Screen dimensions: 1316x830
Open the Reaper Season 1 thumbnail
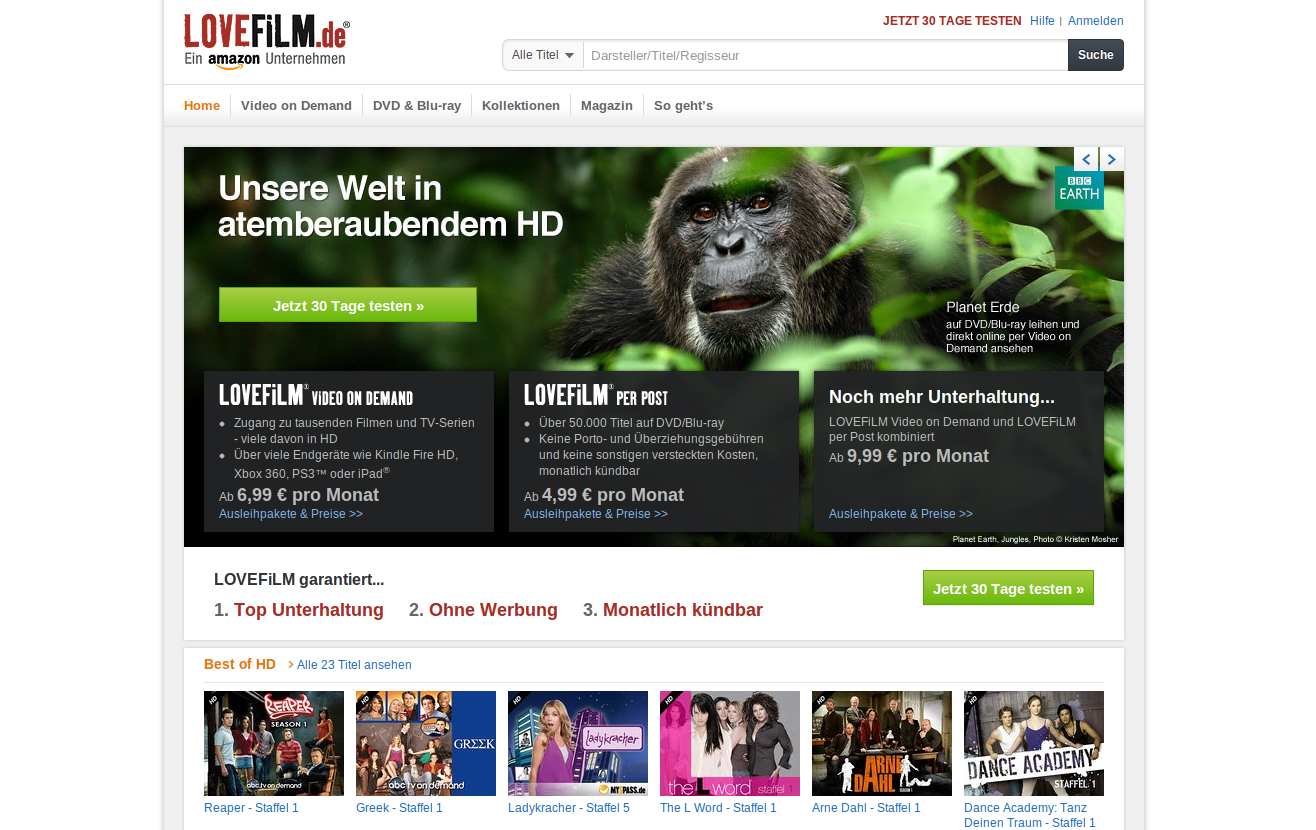coord(274,743)
